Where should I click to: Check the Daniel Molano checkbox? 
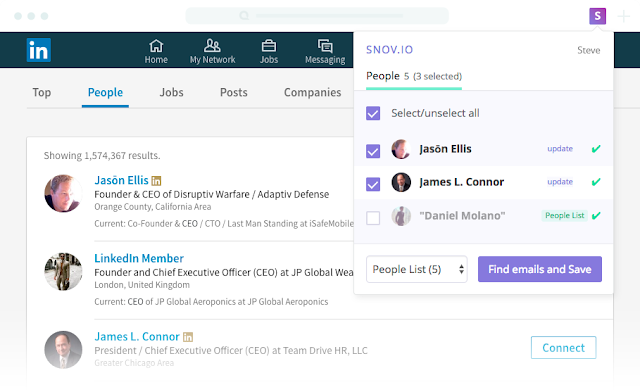[x=373, y=218]
